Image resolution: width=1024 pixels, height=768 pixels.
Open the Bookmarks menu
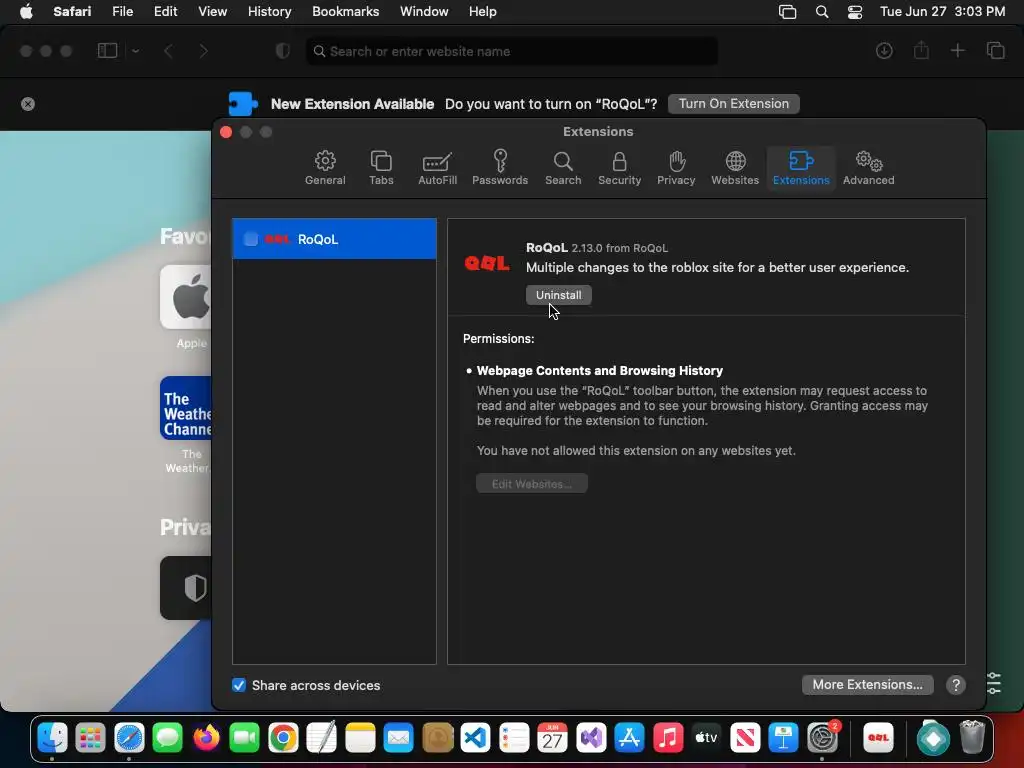click(345, 11)
